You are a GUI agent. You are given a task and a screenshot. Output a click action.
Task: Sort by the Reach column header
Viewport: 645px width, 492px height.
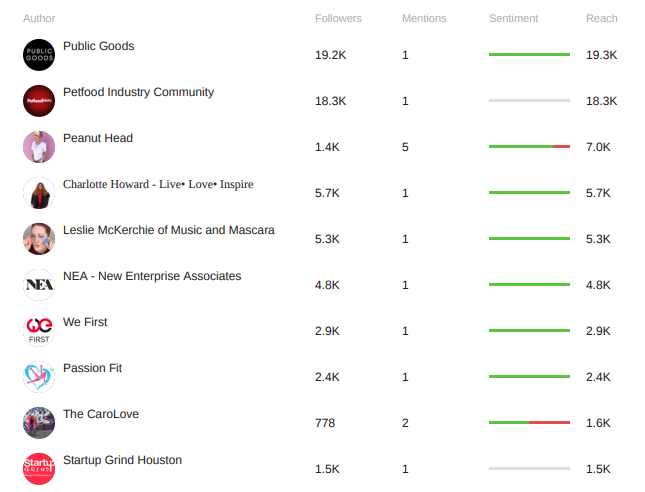tap(602, 19)
